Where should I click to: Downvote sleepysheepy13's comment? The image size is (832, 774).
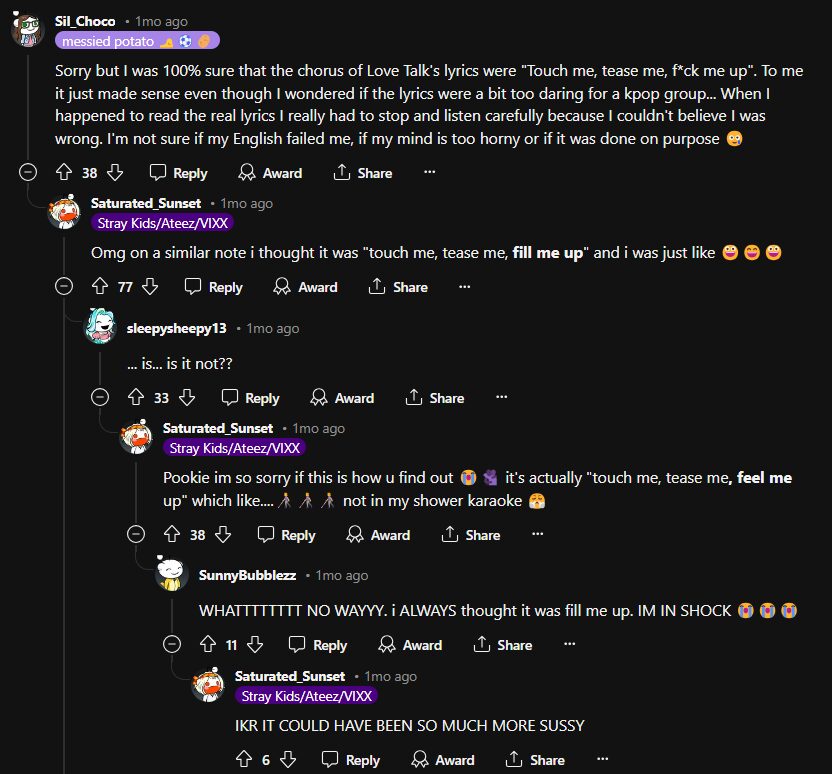[186, 398]
